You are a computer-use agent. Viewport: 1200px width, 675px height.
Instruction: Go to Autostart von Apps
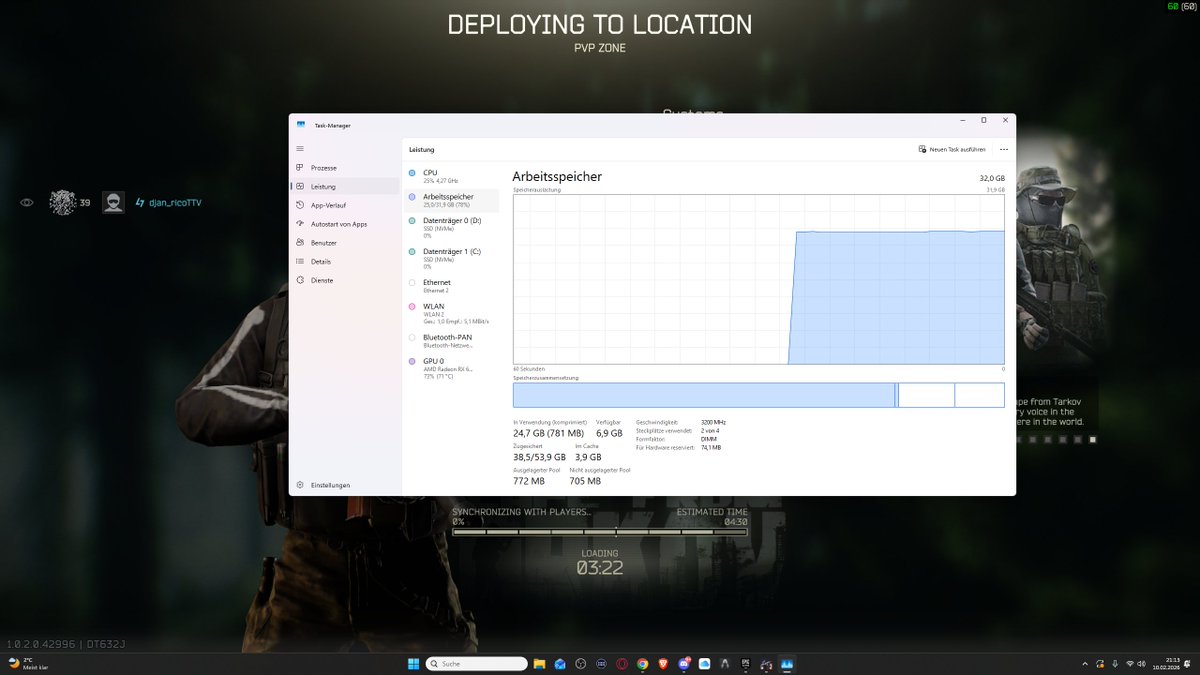(x=344, y=224)
